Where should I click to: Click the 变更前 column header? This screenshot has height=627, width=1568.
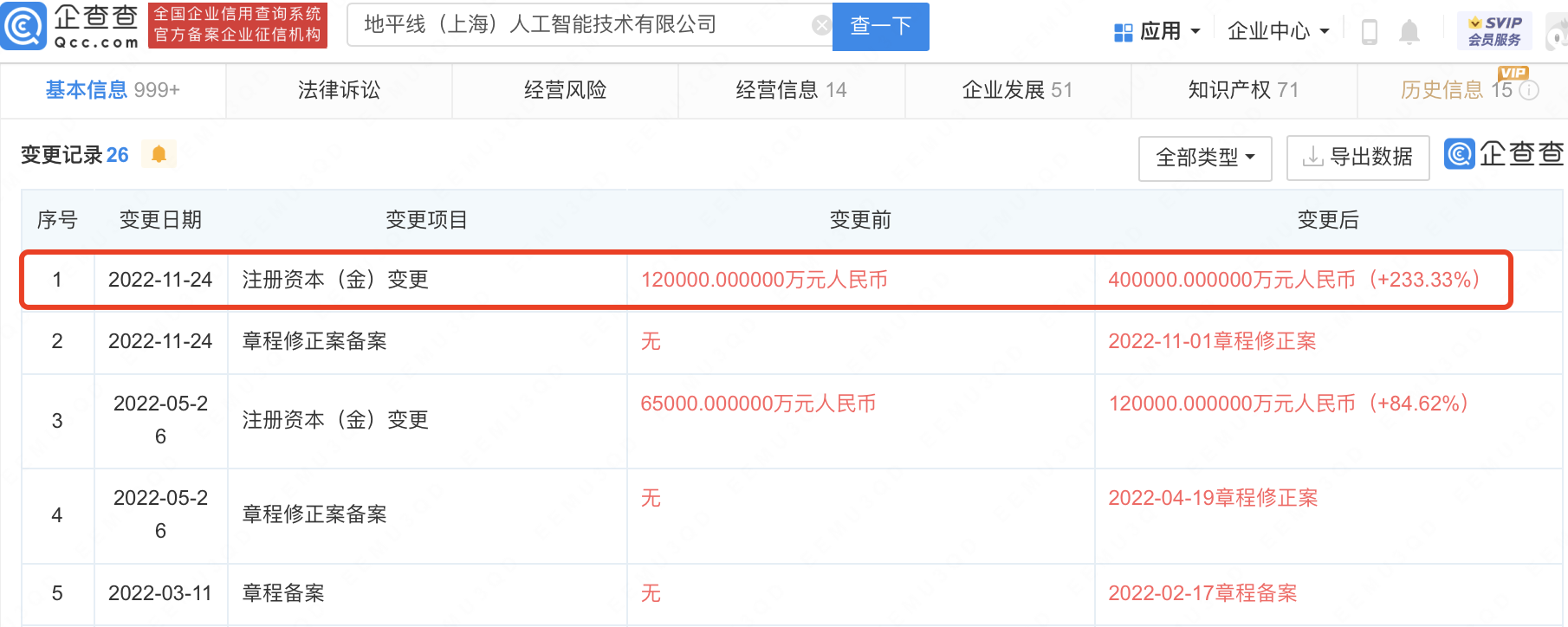pos(860,220)
